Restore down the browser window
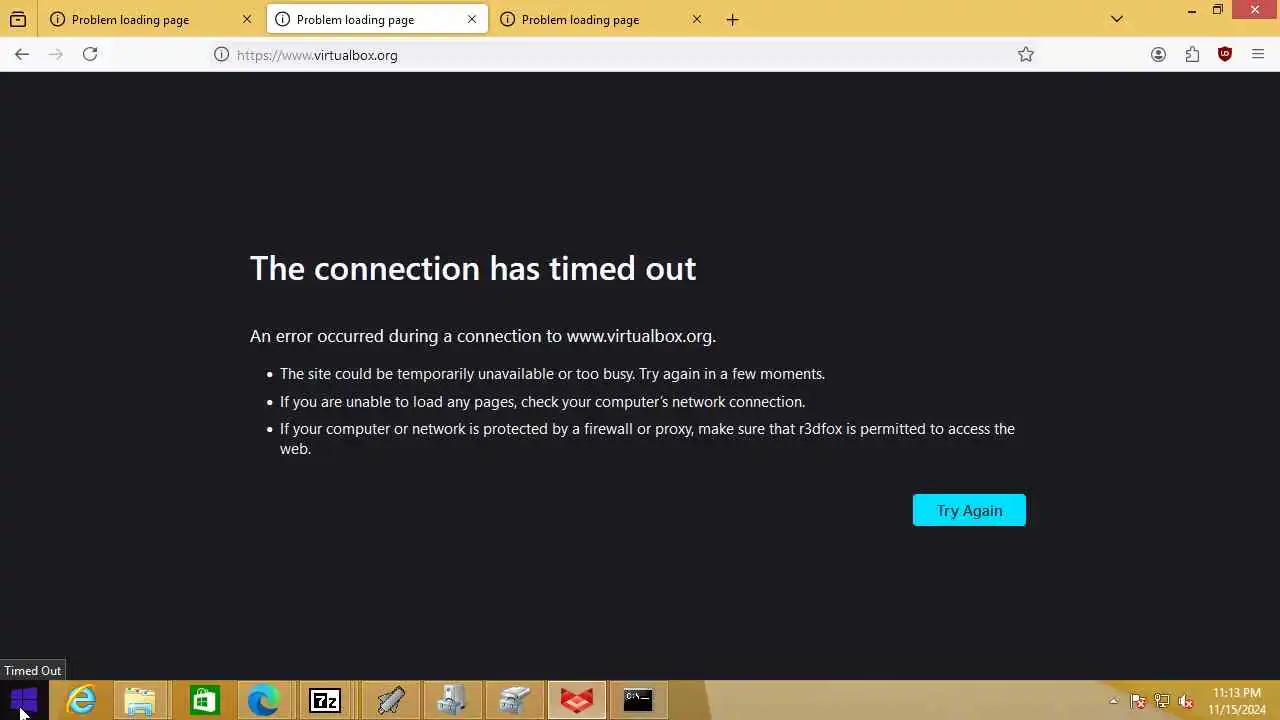Image resolution: width=1280 pixels, height=720 pixels. tap(1217, 10)
